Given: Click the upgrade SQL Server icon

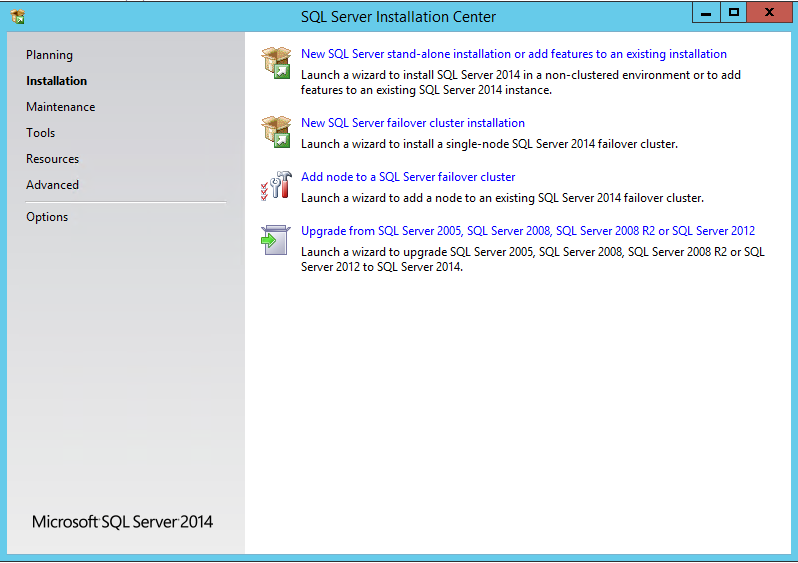Looking at the screenshot, I should point(275,240).
